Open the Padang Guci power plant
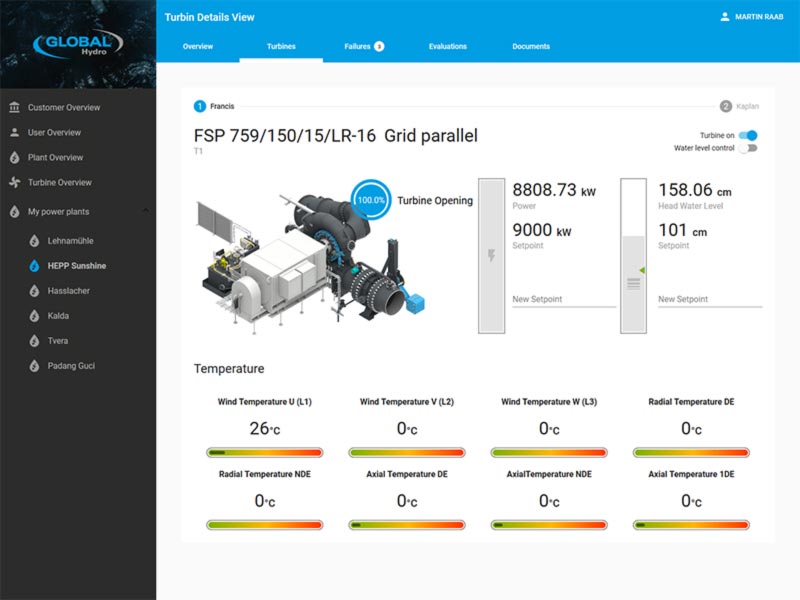 click(x=72, y=366)
